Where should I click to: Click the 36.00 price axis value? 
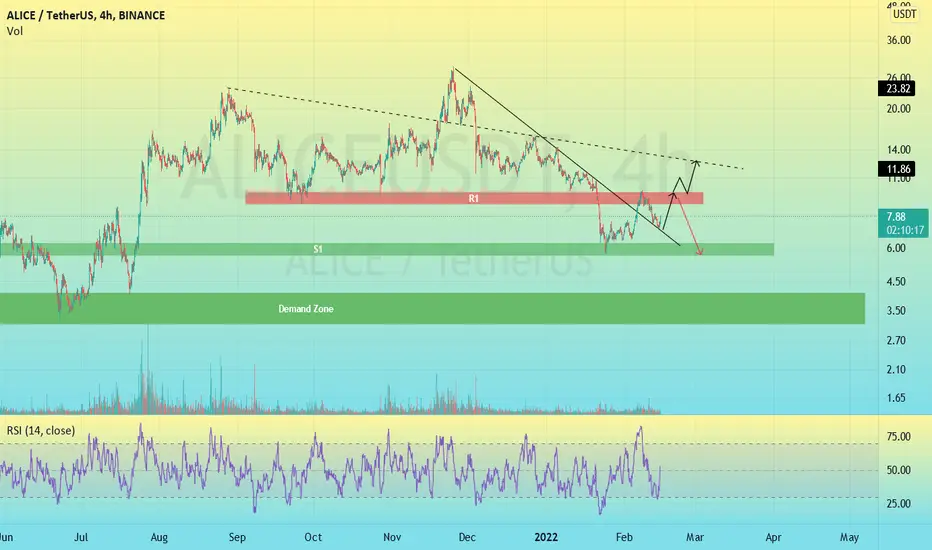898,40
